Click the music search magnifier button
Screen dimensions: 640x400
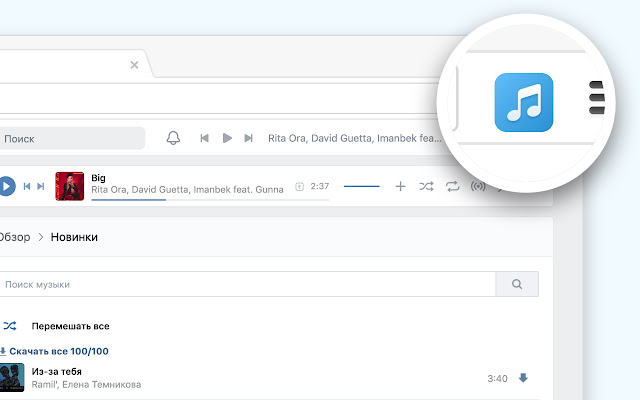(517, 284)
